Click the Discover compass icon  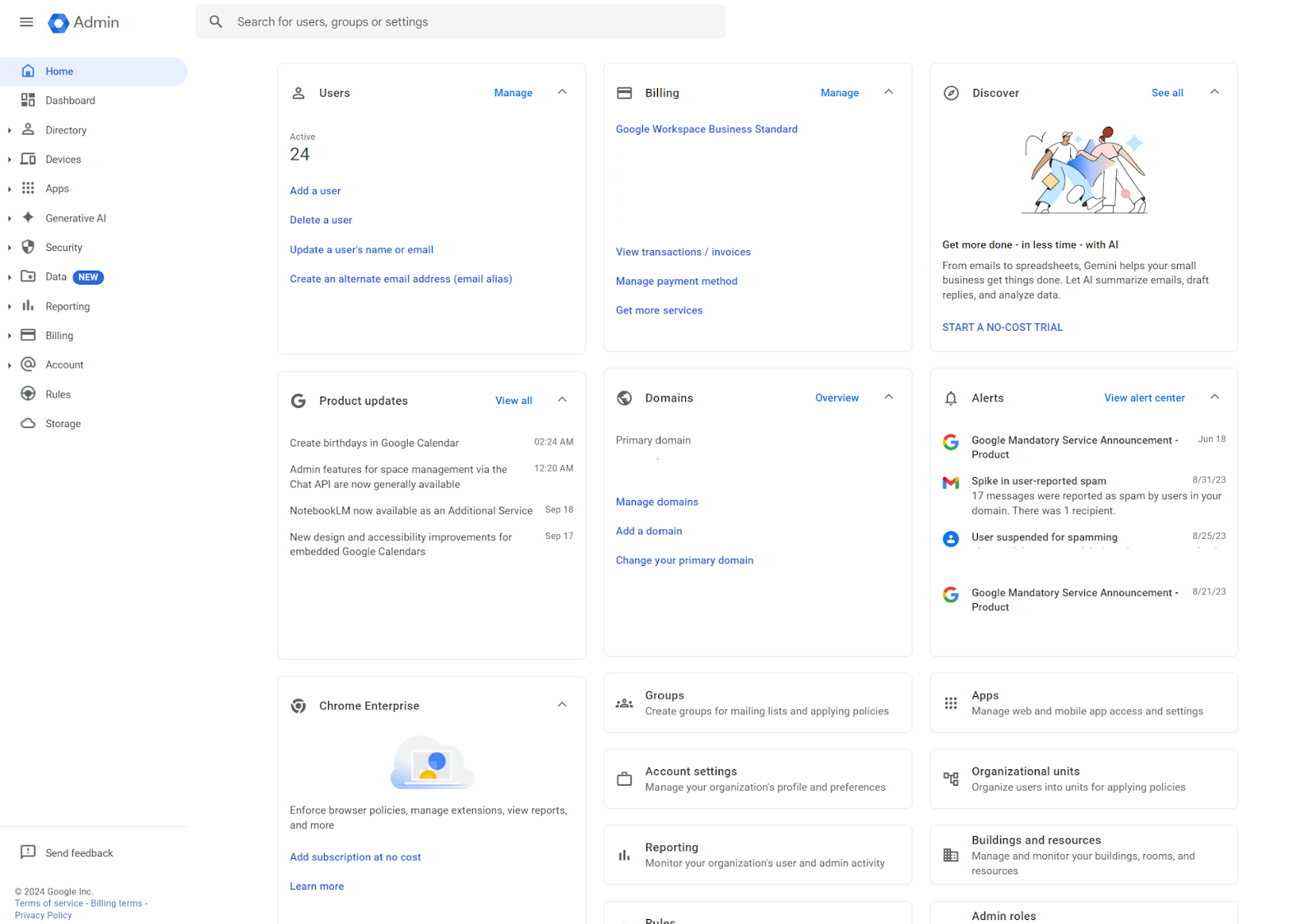click(951, 93)
